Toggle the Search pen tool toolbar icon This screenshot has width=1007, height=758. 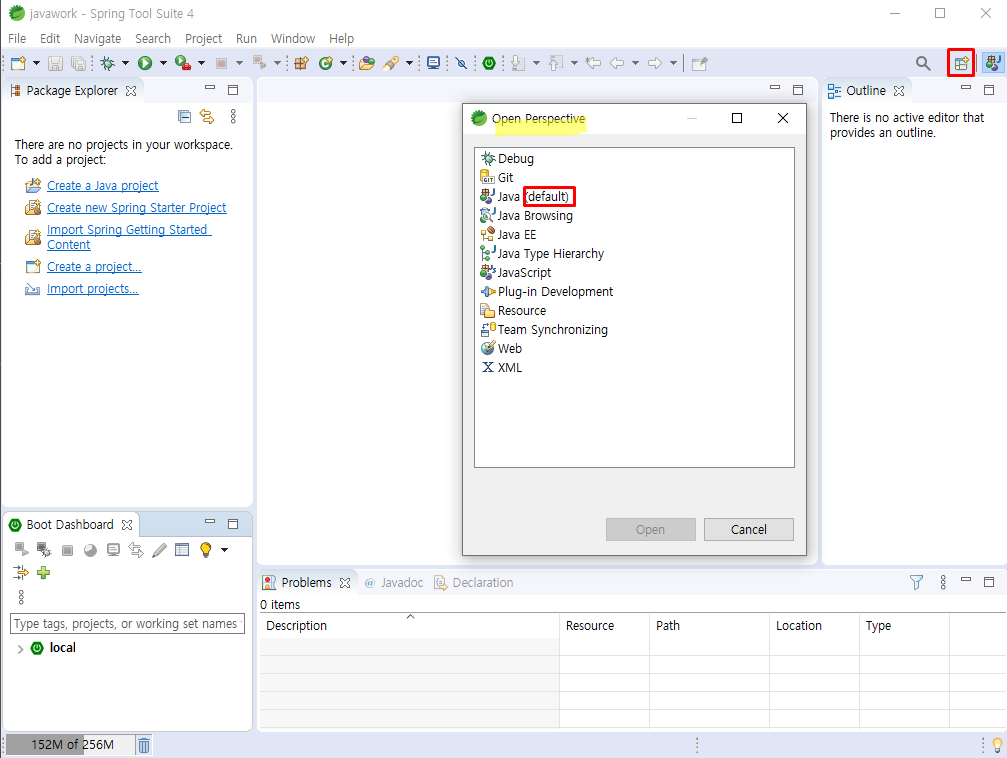(x=391, y=63)
